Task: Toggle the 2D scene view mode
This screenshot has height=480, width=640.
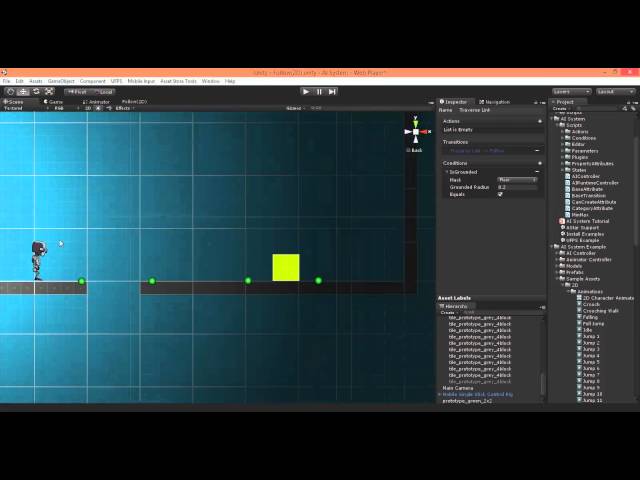Action: click(88, 108)
